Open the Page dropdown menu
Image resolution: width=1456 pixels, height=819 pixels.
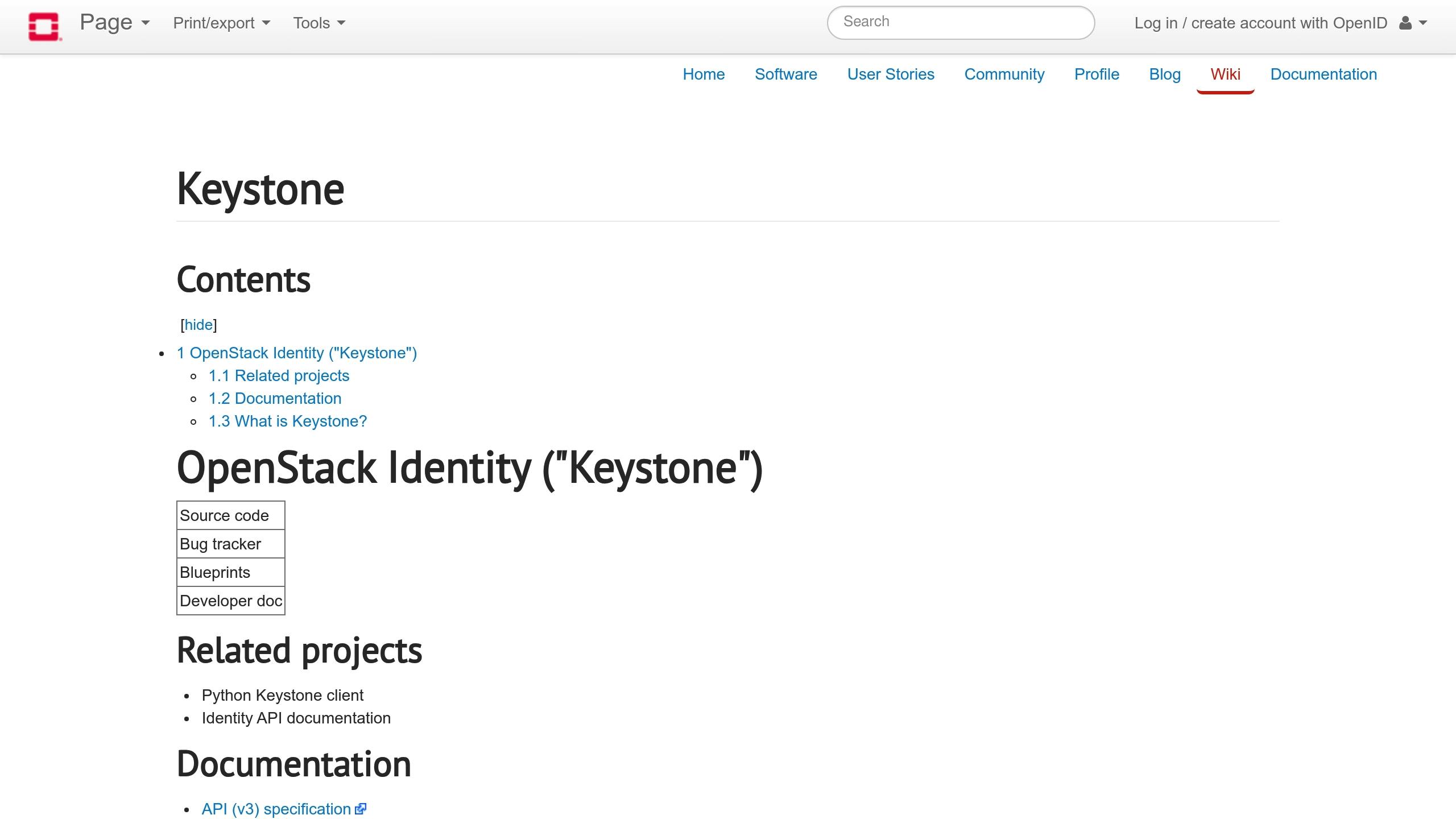click(x=114, y=23)
